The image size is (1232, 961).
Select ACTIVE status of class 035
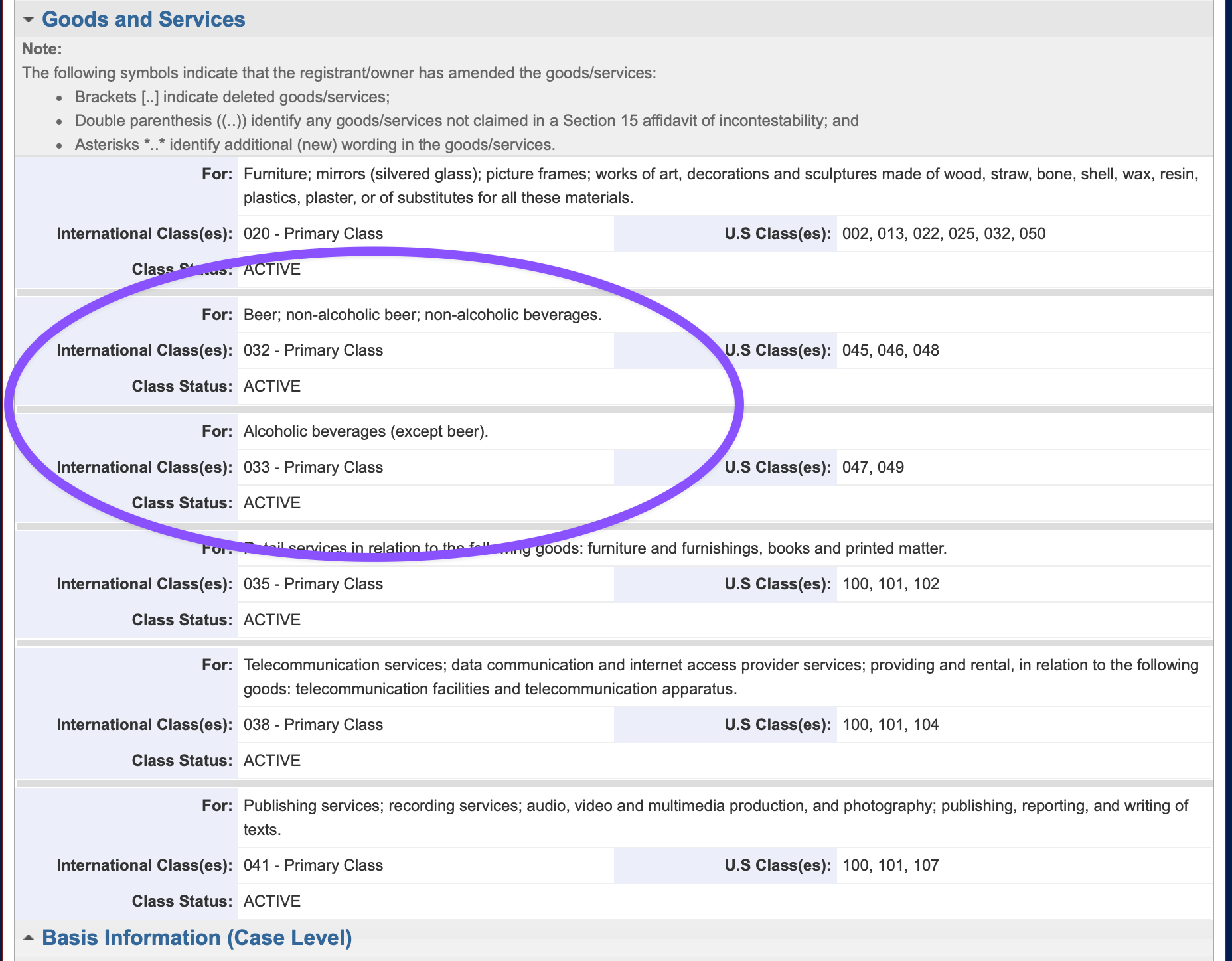point(272,620)
